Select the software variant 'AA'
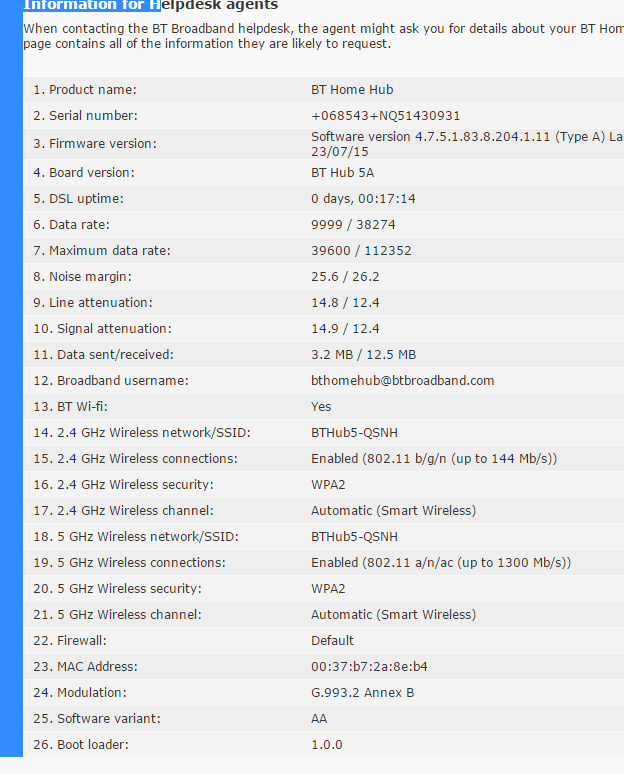Image resolution: width=624 pixels, height=774 pixels. coord(319,719)
